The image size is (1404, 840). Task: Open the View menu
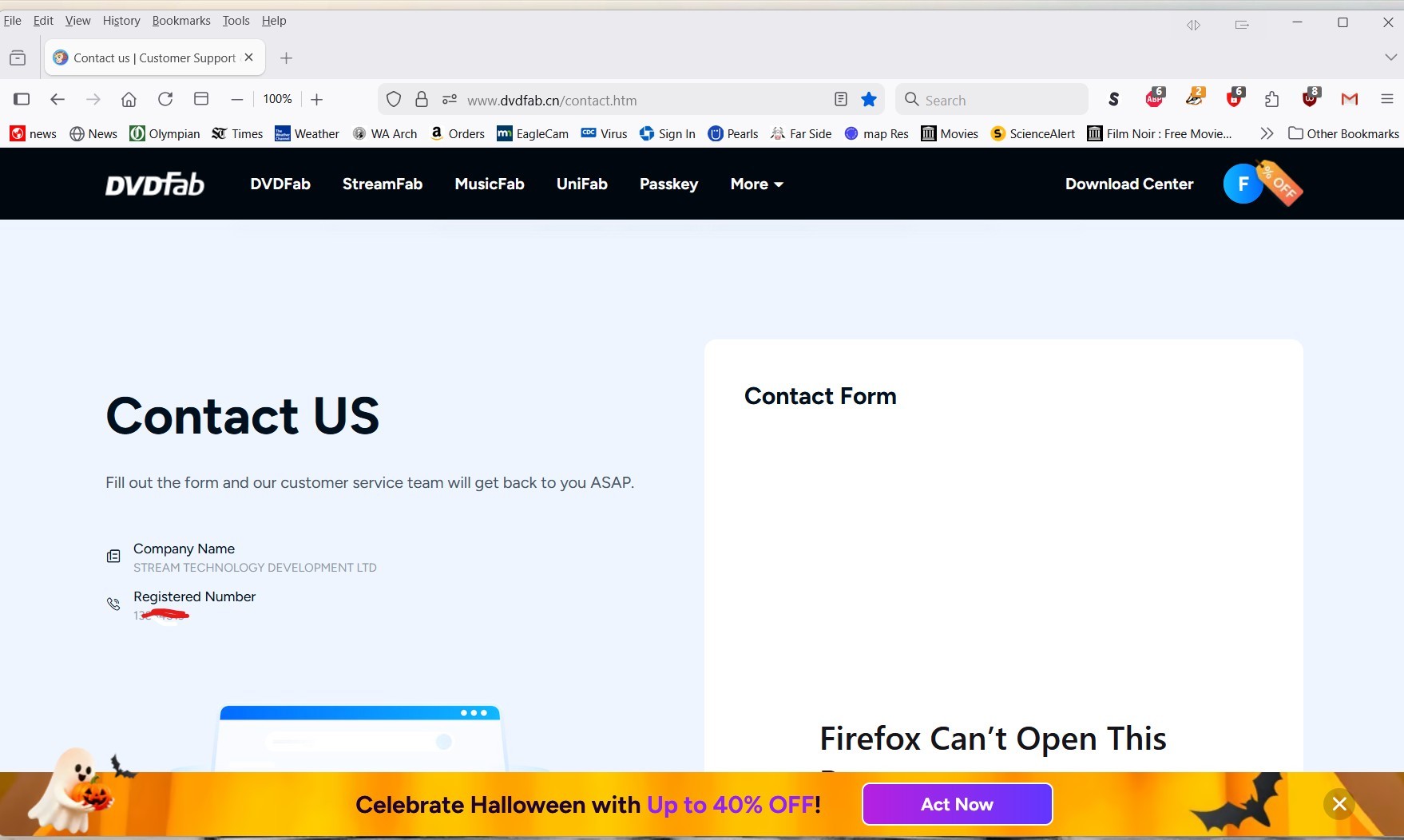77,21
